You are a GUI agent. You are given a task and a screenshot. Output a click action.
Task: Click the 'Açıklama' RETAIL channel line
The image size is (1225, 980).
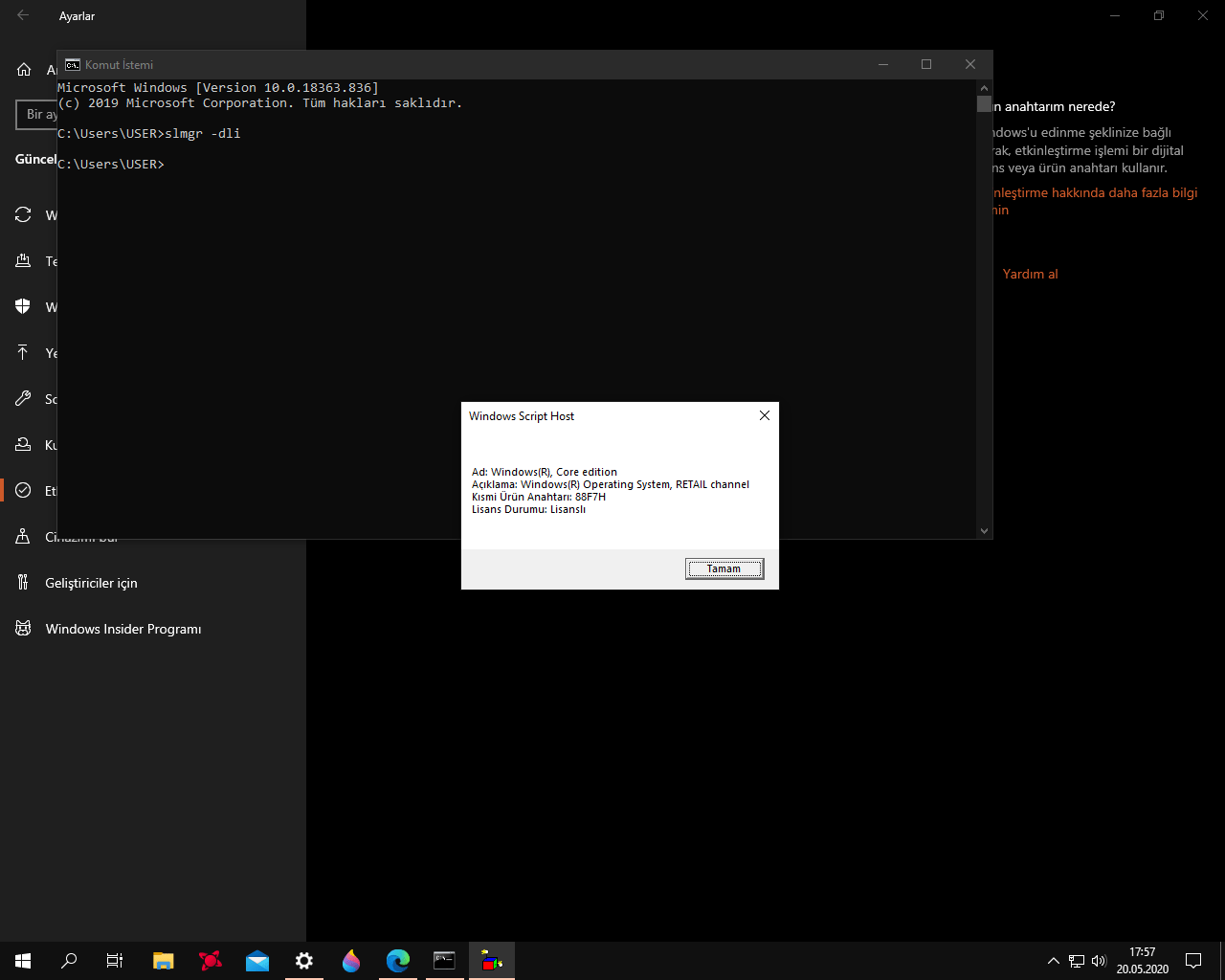[x=611, y=484]
